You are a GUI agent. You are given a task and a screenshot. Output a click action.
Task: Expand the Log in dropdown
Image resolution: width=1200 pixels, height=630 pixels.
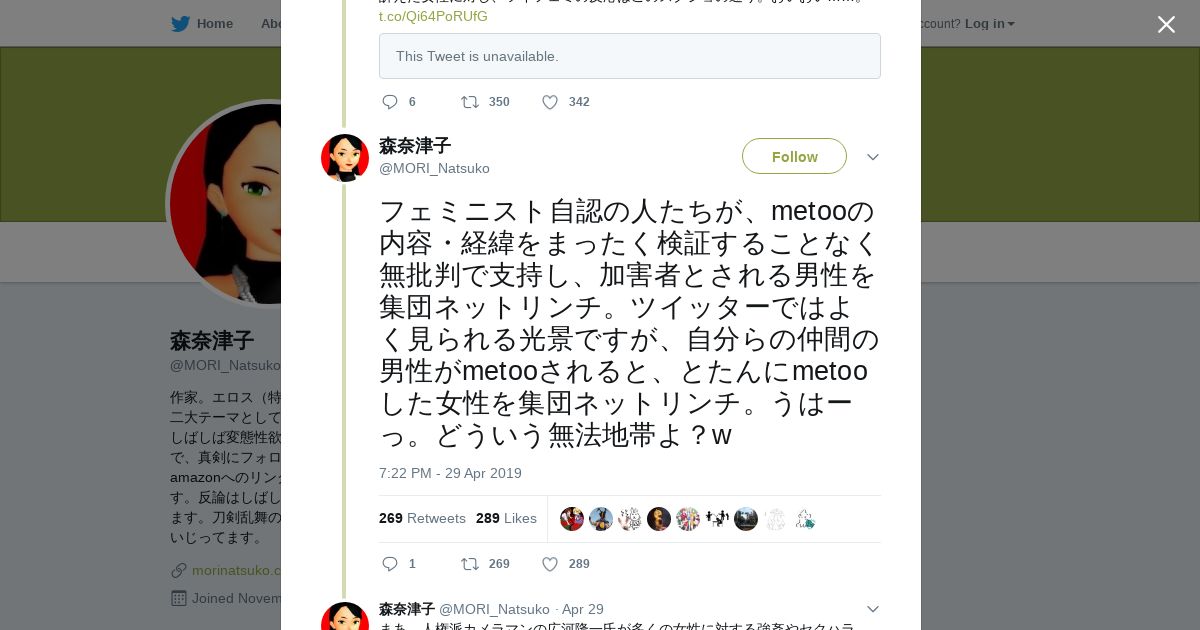[989, 23]
